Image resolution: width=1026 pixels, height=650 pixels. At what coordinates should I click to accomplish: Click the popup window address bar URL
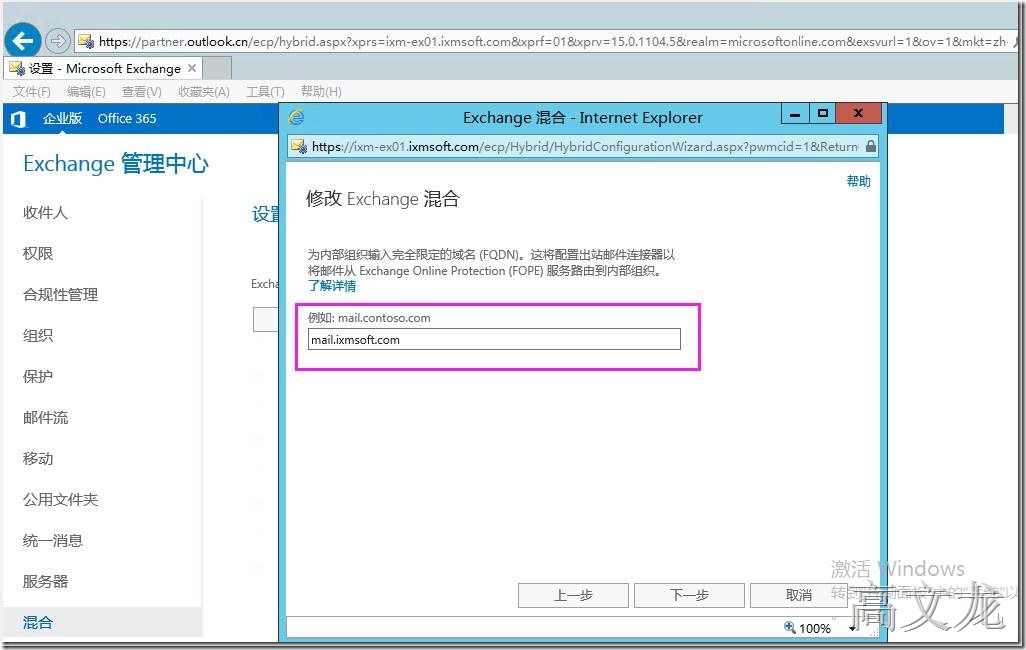coord(584,146)
